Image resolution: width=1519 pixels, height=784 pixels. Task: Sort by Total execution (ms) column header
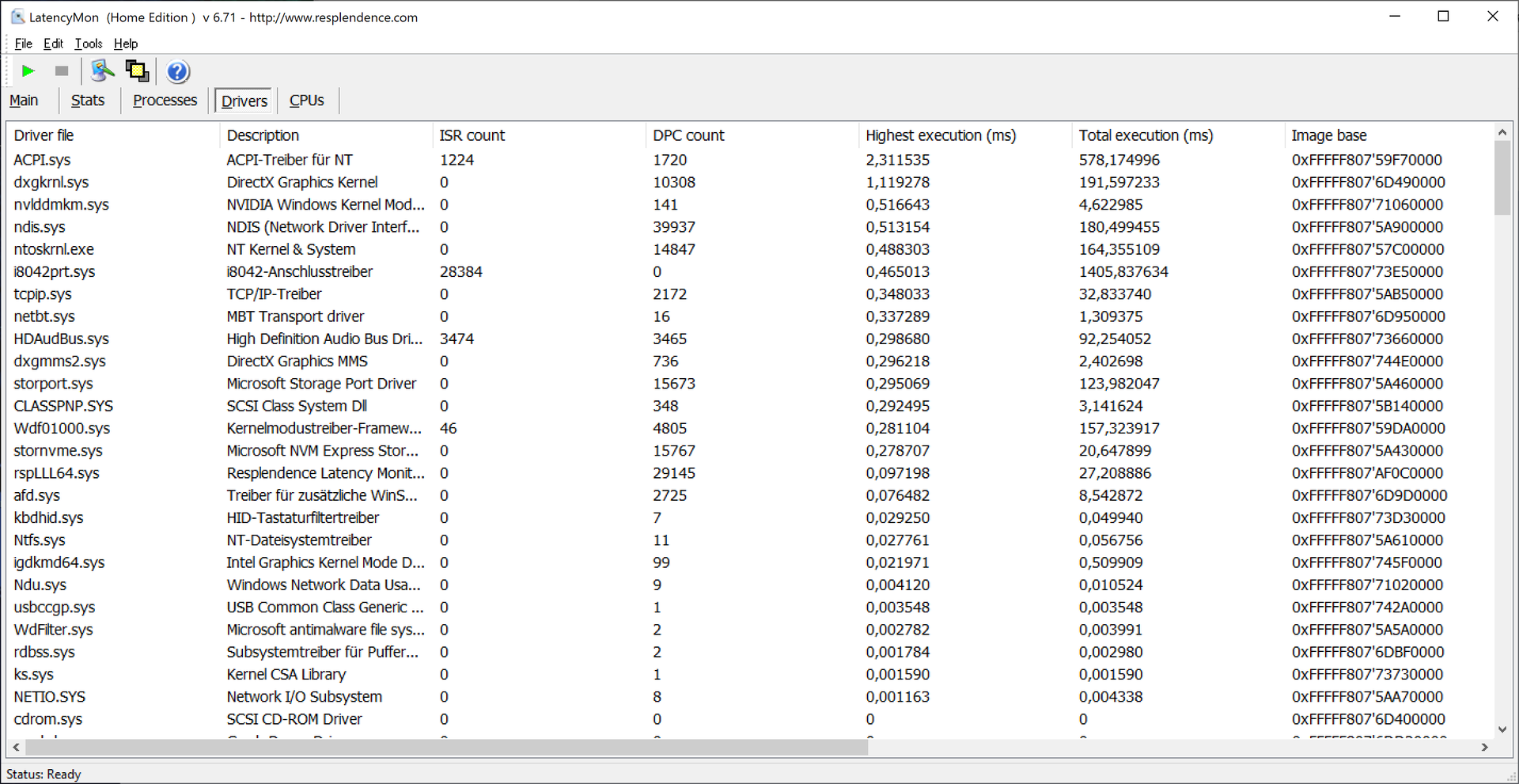1177,135
